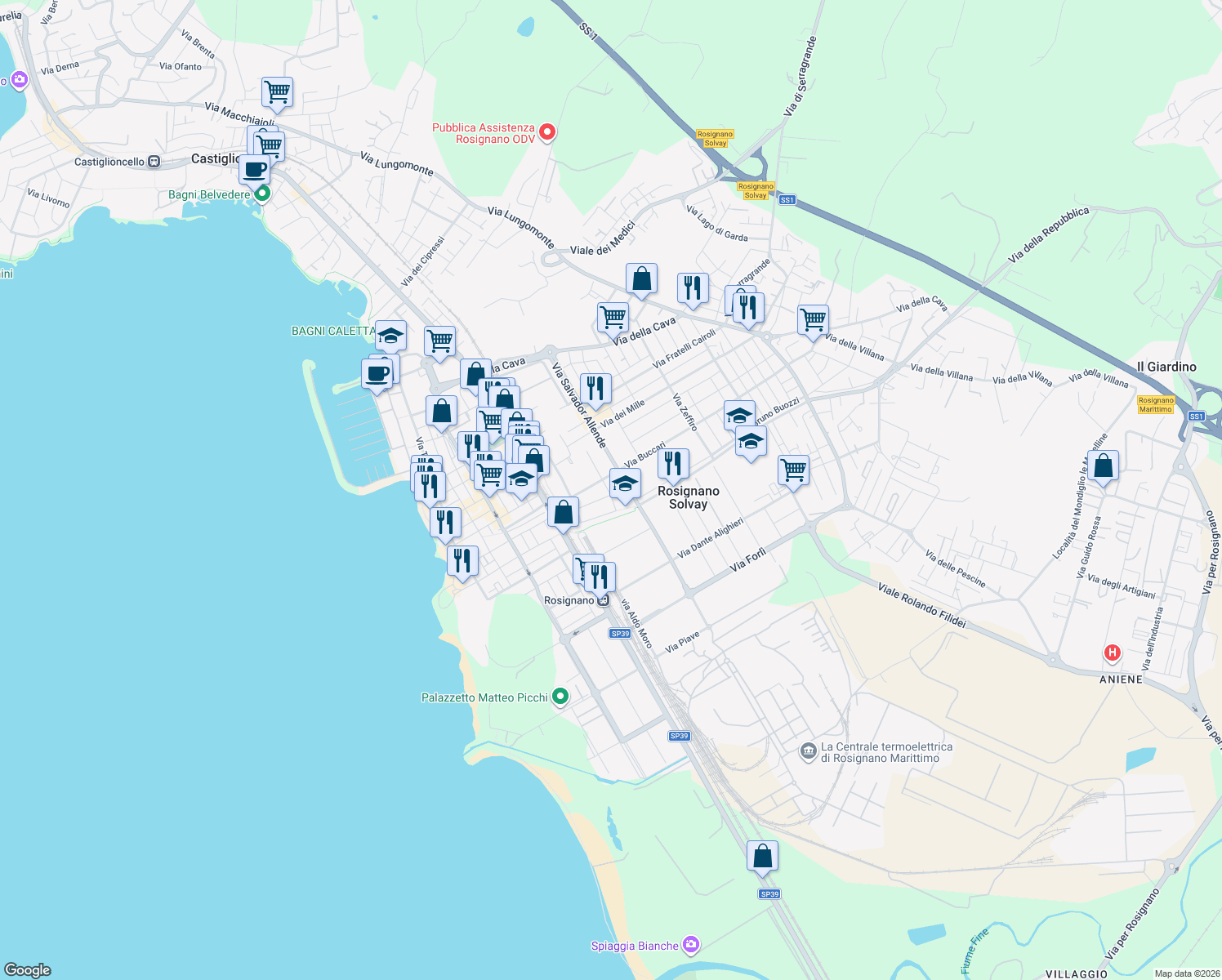Select the restaurant marker on Via Zeffiro
Screen dimensions: 1222x980
(x=675, y=462)
